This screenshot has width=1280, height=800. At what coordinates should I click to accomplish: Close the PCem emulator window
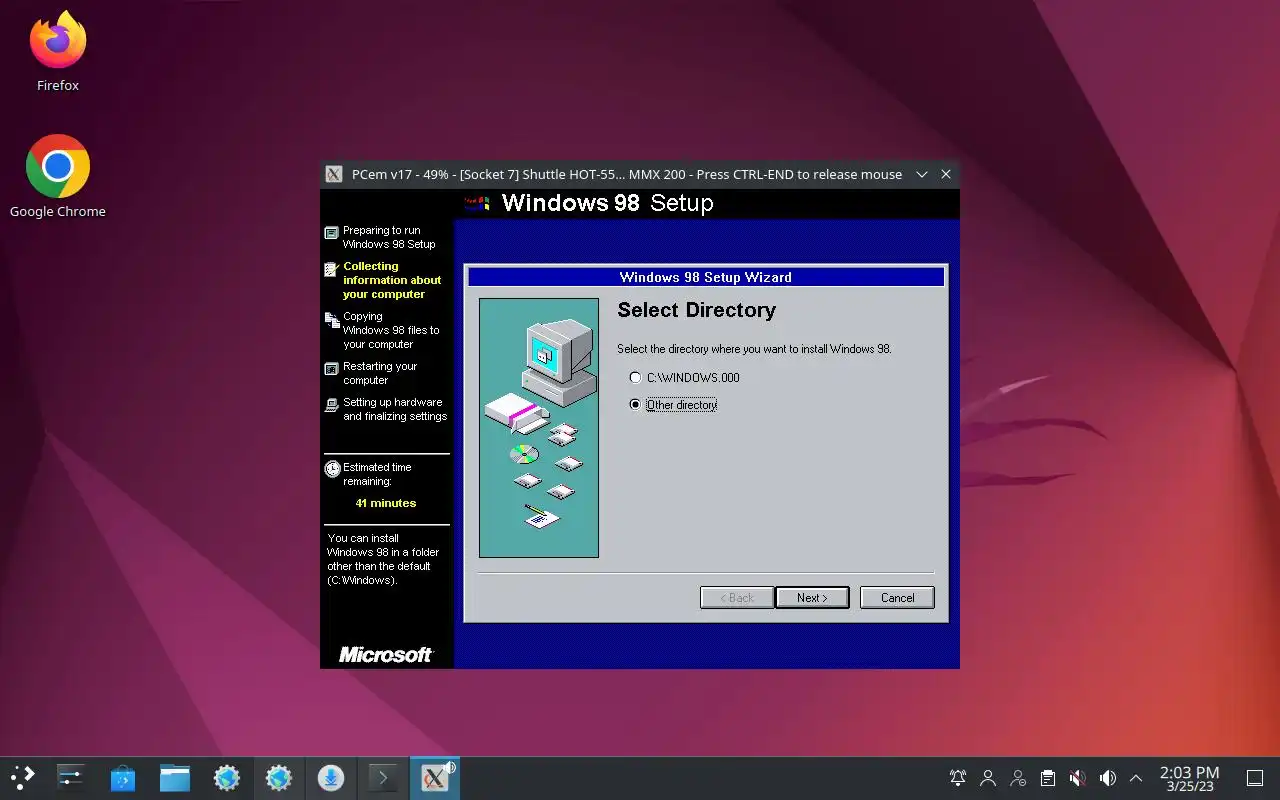(946, 174)
